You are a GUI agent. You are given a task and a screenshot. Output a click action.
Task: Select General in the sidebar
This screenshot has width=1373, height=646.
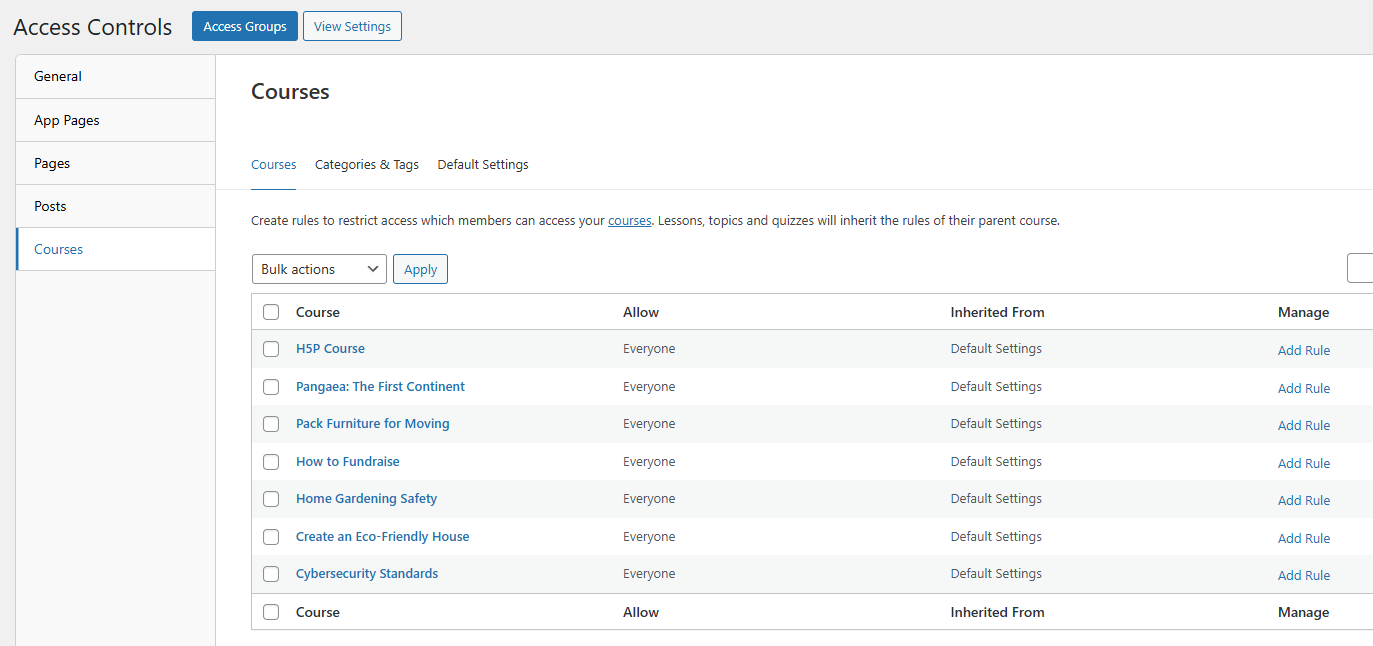[x=57, y=76]
